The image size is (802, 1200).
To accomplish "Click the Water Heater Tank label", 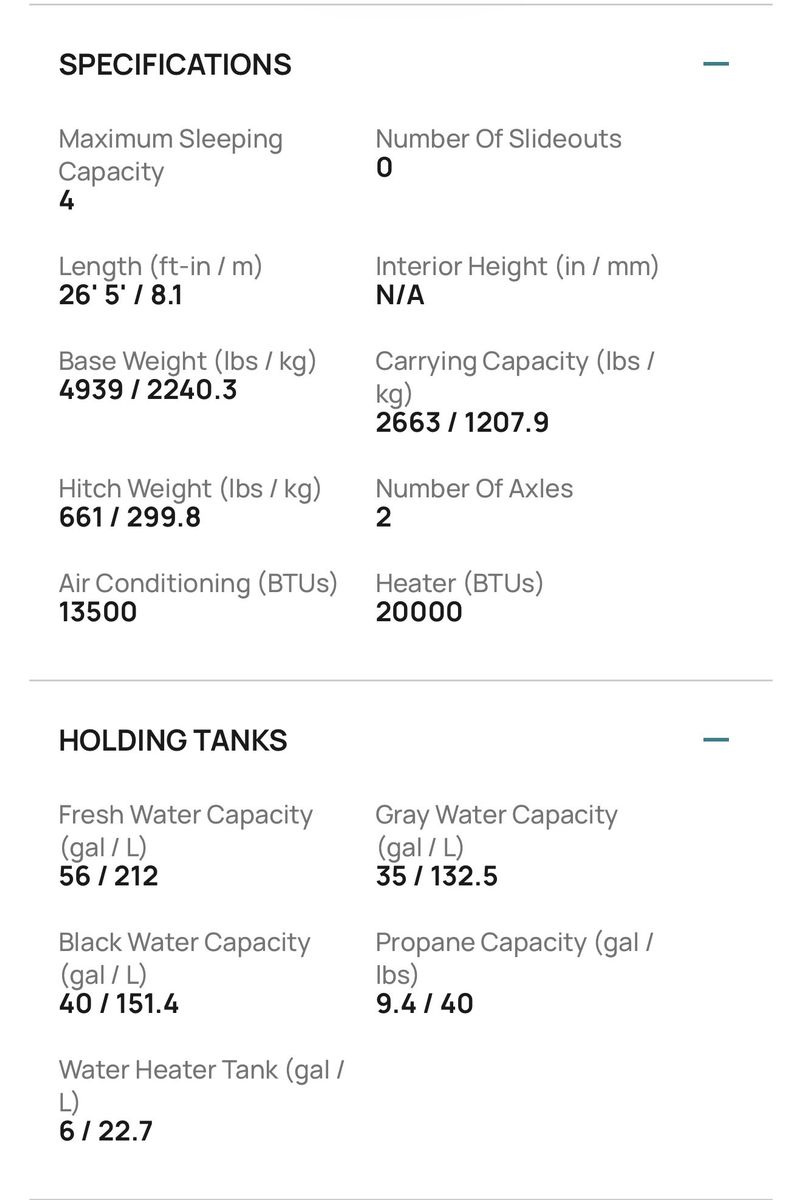I will point(201,1085).
